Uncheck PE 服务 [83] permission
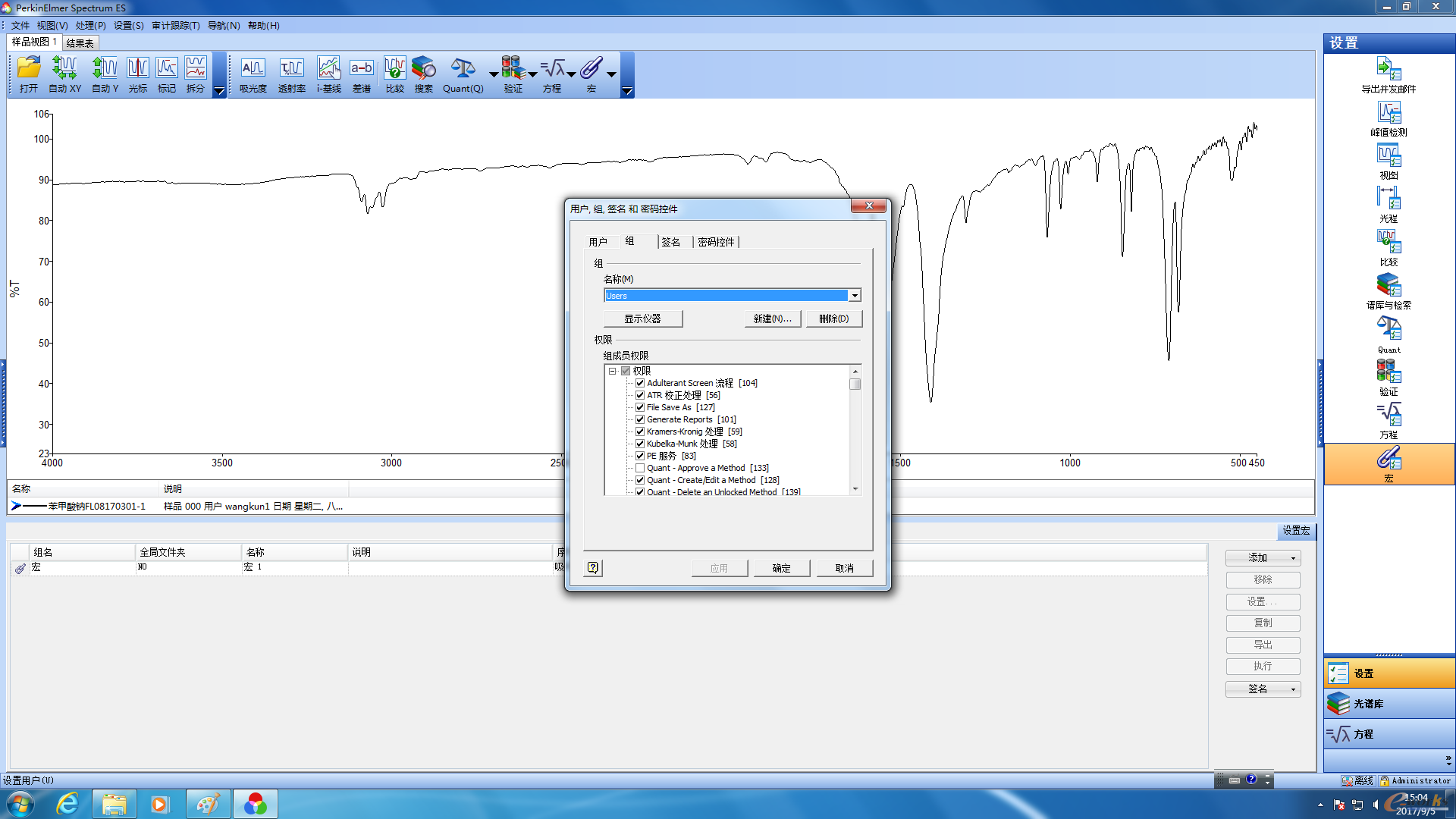The height and width of the screenshot is (819, 1456). (640, 456)
